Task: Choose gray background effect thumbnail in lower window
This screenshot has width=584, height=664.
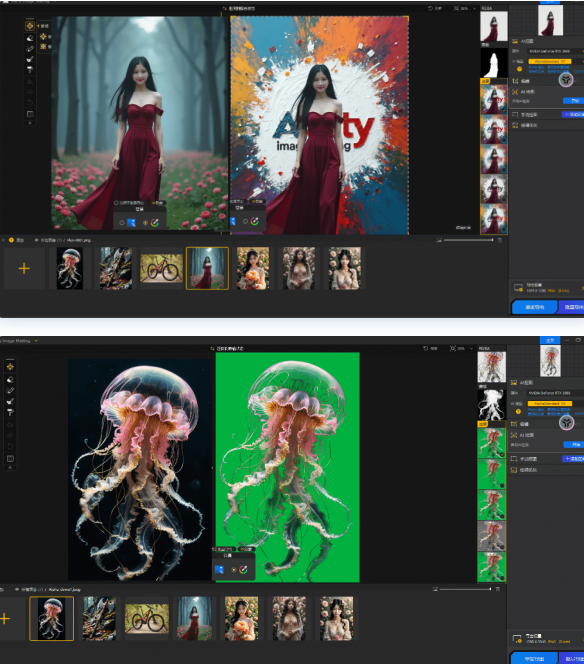Action: 492,536
